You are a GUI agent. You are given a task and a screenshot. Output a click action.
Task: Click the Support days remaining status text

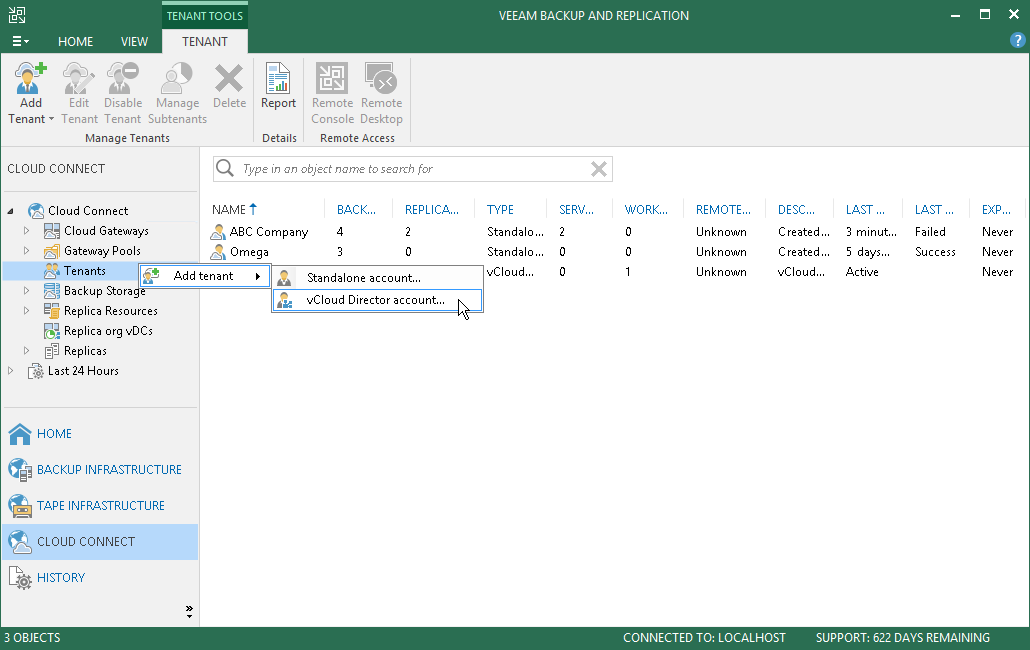click(903, 638)
